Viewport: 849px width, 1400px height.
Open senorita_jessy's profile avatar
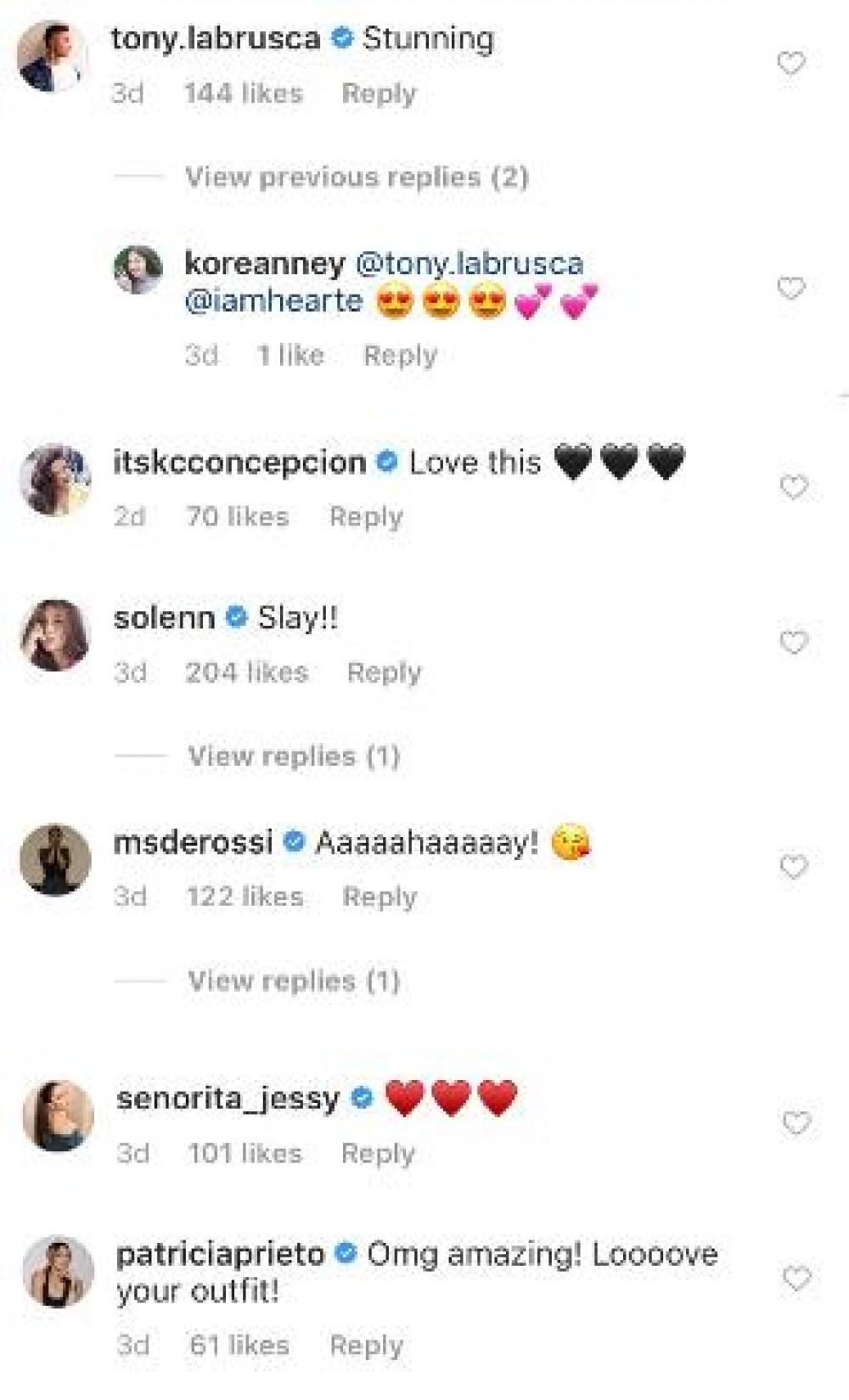(58, 1116)
